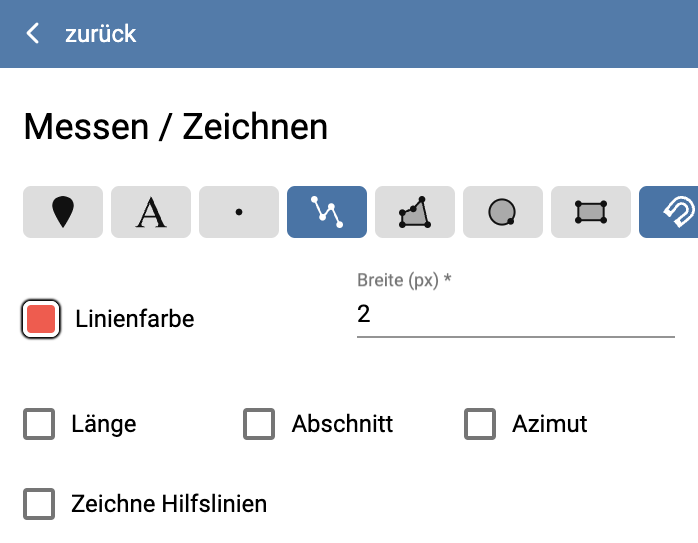Select the map marker pin tool
This screenshot has width=698, height=543.
click(62, 212)
